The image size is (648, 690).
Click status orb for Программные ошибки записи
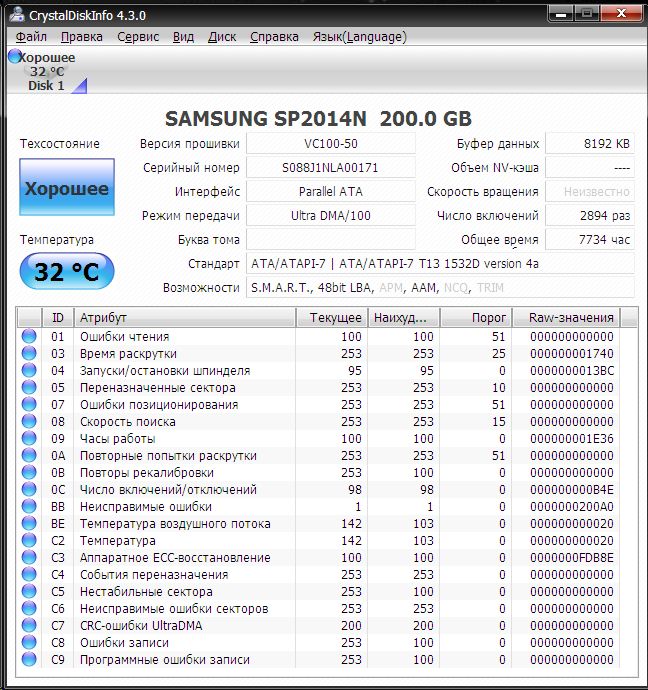pyautogui.click(x=29, y=659)
